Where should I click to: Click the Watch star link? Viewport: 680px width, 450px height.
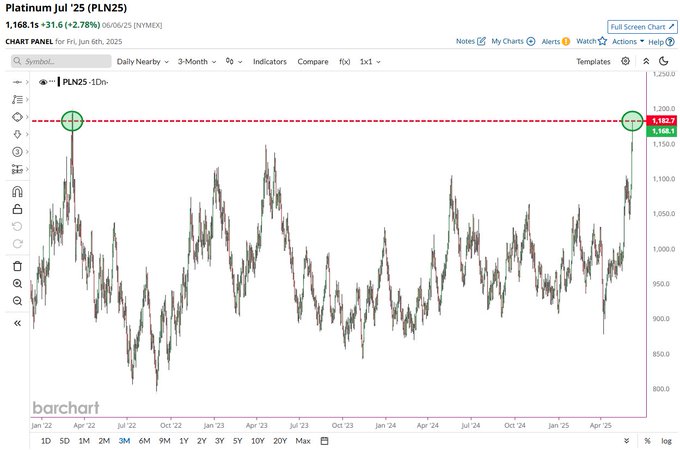592,41
